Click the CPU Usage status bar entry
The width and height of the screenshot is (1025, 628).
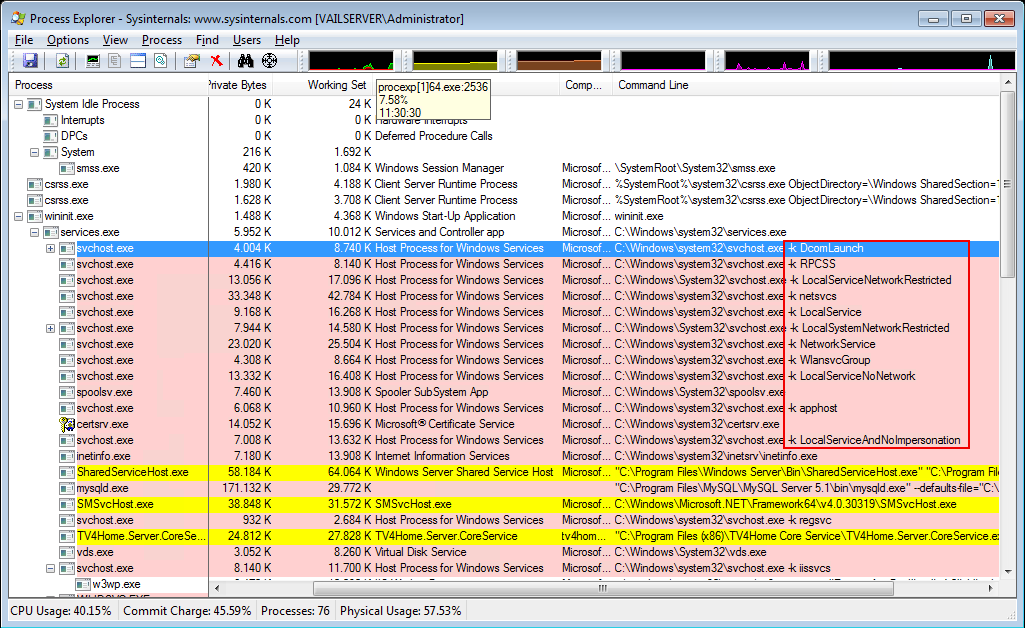[61, 611]
